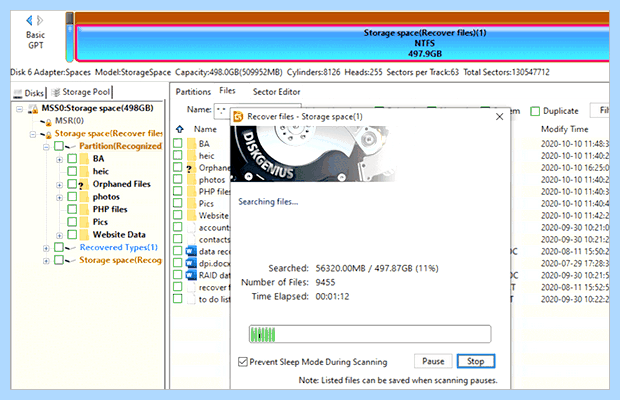The image size is (620, 400).
Task: Sort list by Name column header
Action: coord(205,129)
